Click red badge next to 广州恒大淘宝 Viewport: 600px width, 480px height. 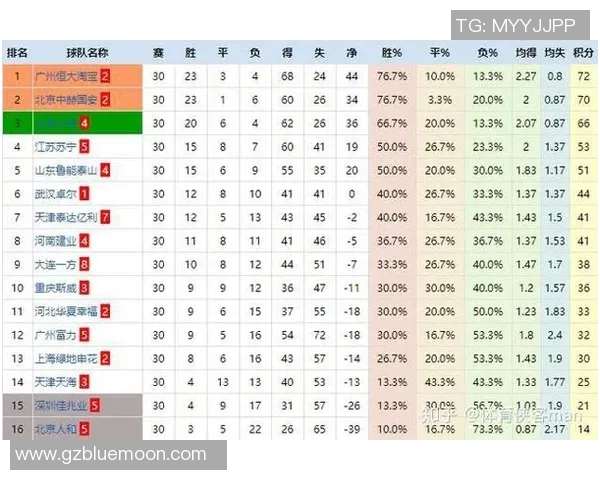click(x=105, y=76)
